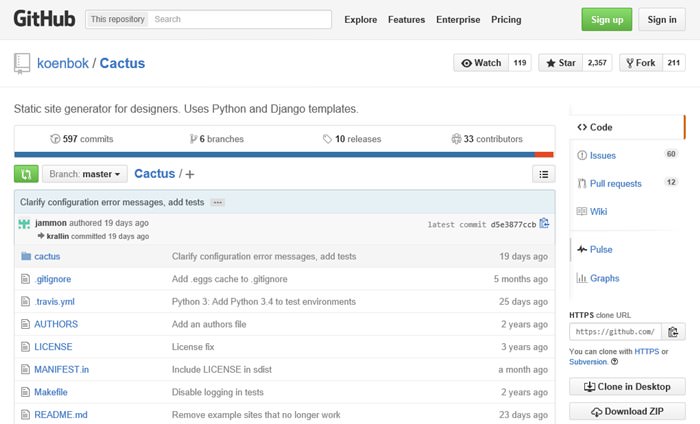This screenshot has height=424, width=700.
Task: Open the Pulse tab link
Action: 601,249
